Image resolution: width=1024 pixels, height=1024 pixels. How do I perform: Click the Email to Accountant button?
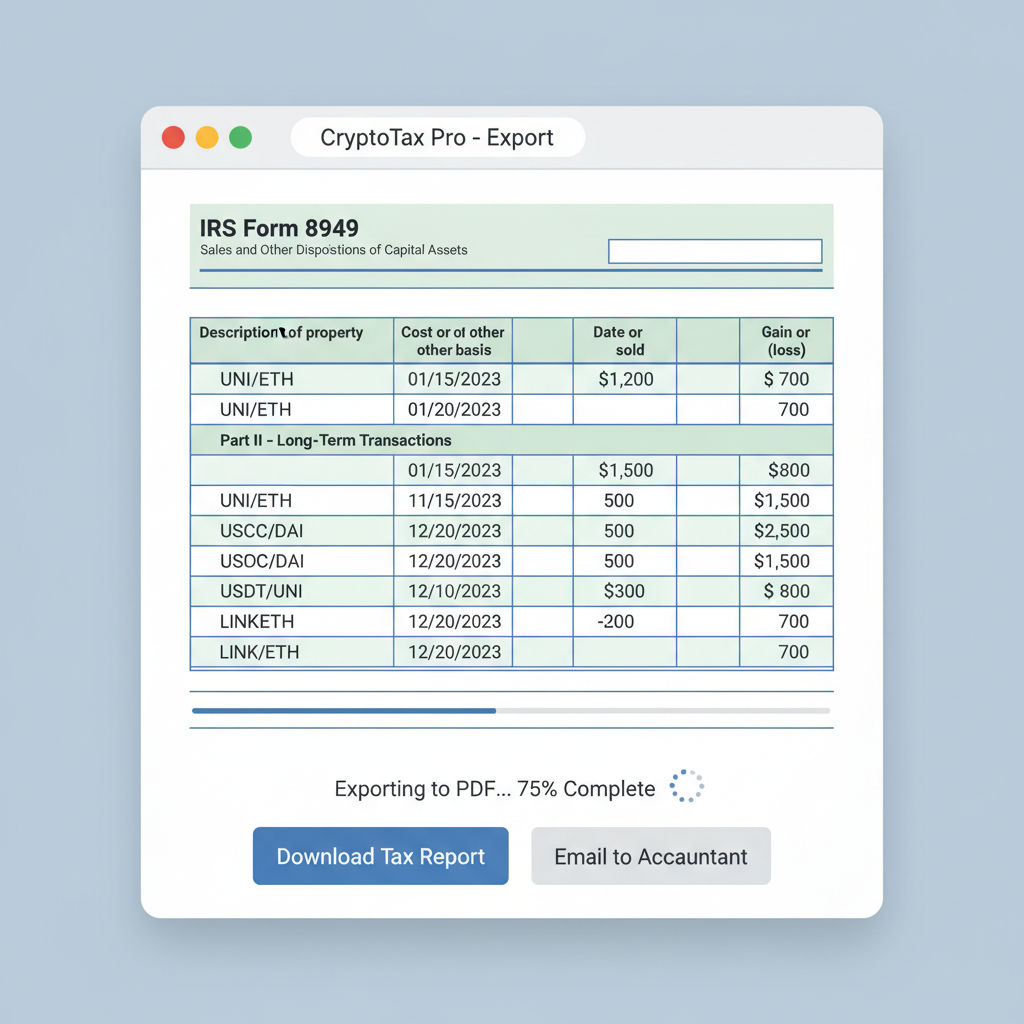650,856
